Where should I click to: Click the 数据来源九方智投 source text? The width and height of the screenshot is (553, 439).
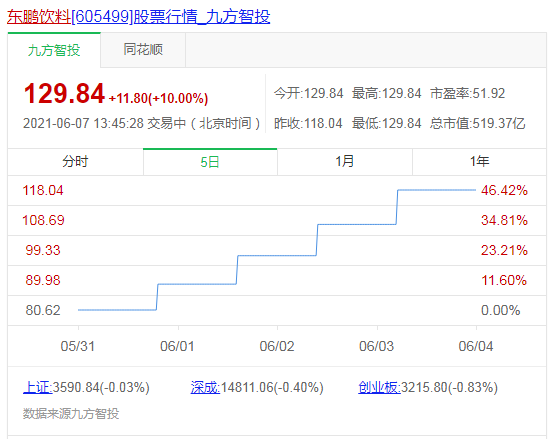click(x=71, y=414)
